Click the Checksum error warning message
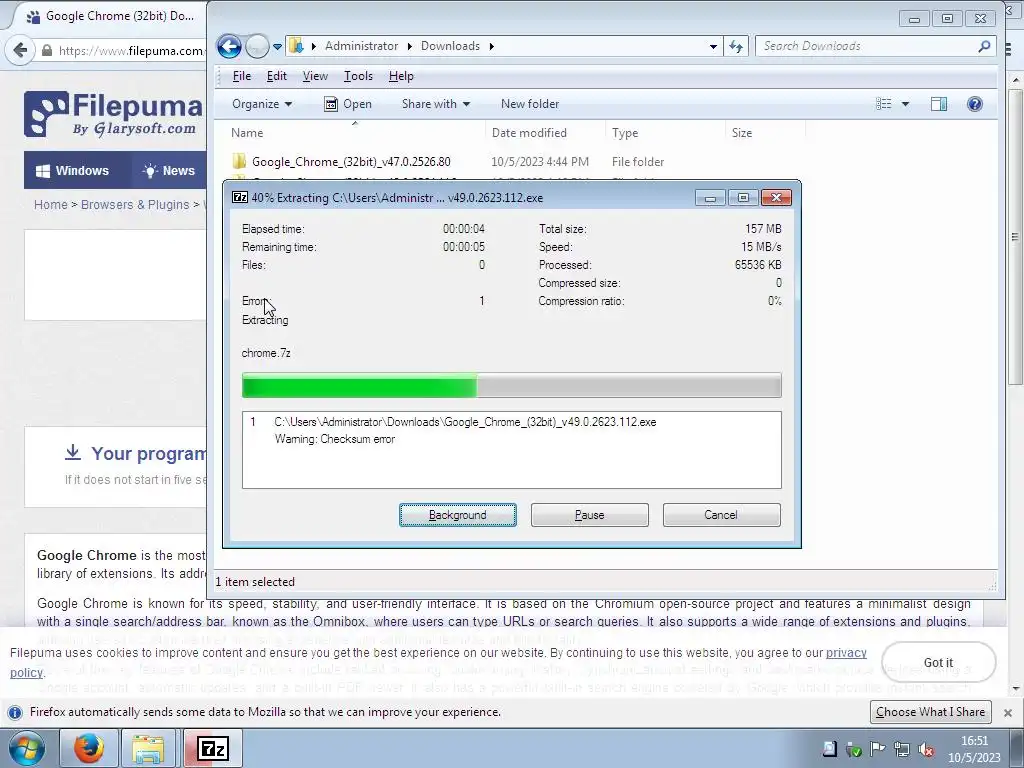 (x=334, y=439)
